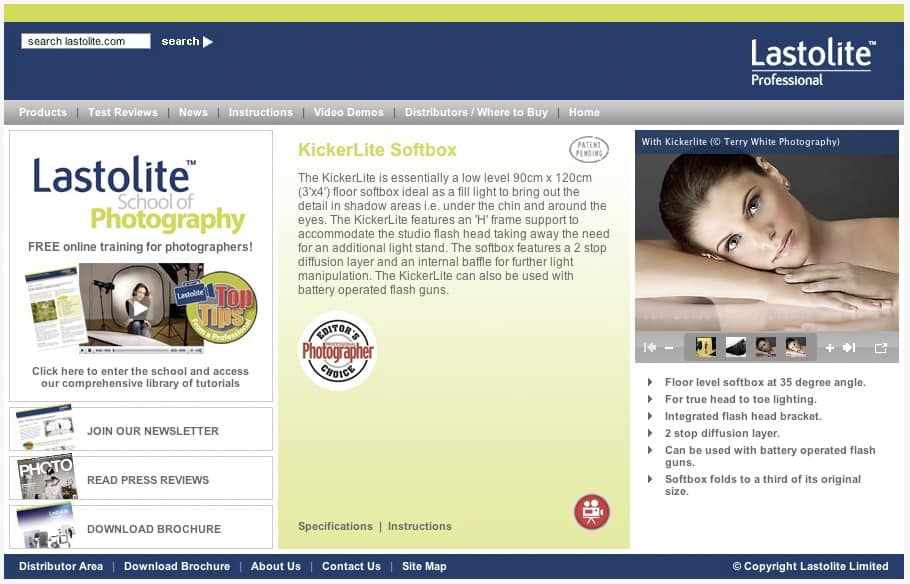Screen dimensions: 910x584
Task: Click the Editor's Choice Photographer badge
Action: pos(338,351)
